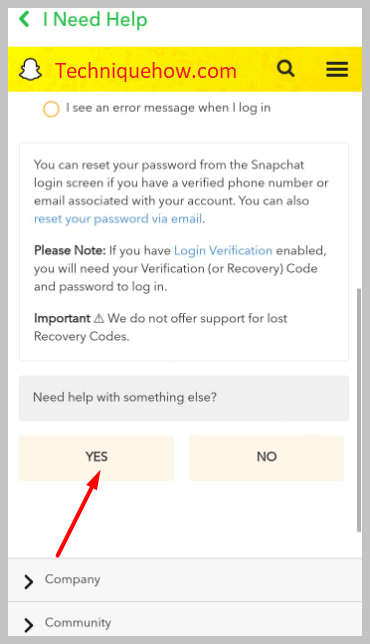Open the search magnifier icon

point(286,68)
